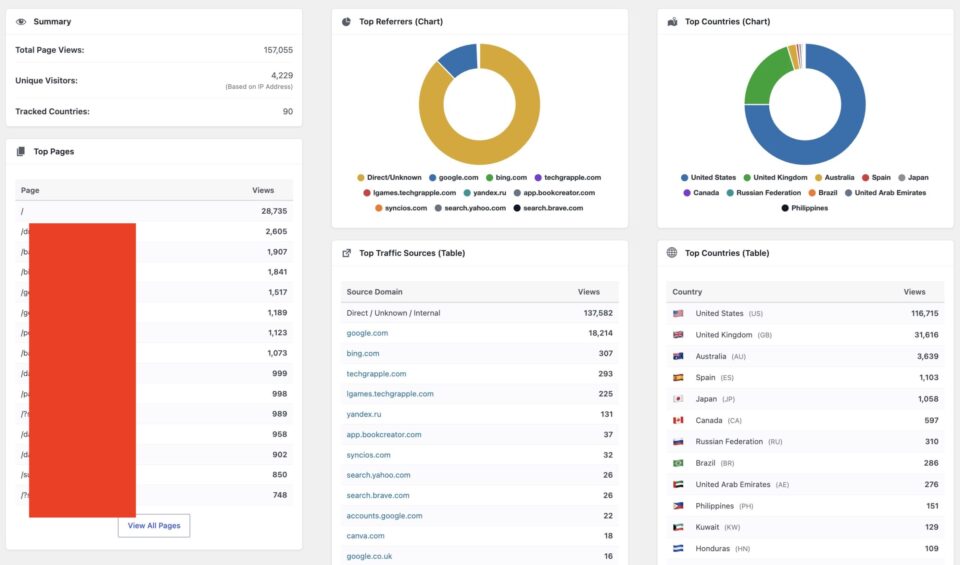Click the eye icon beside Summary
This screenshot has width=960, height=565.
coord(21,21)
